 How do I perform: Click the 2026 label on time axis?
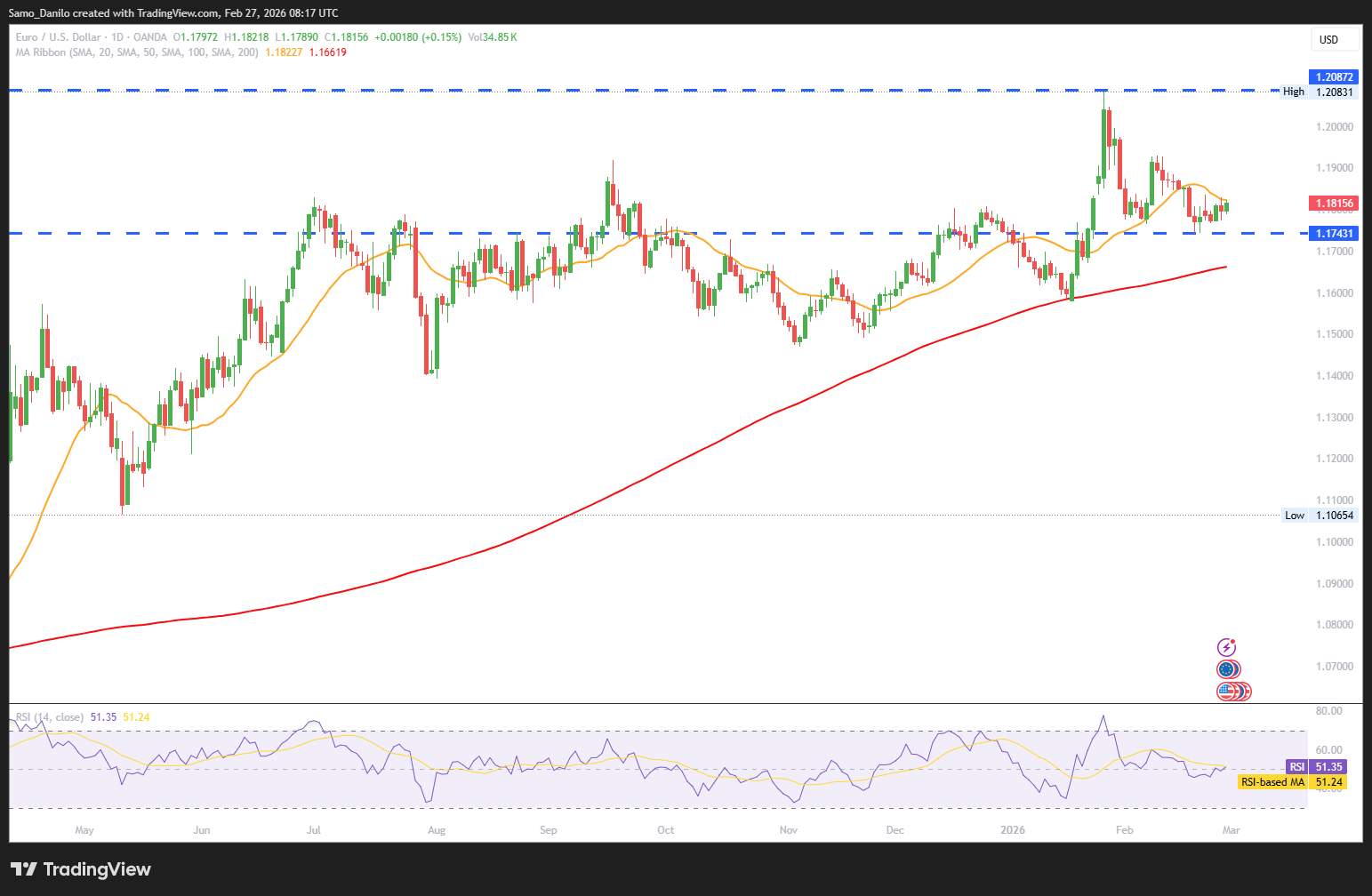[x=1012, y=830]
